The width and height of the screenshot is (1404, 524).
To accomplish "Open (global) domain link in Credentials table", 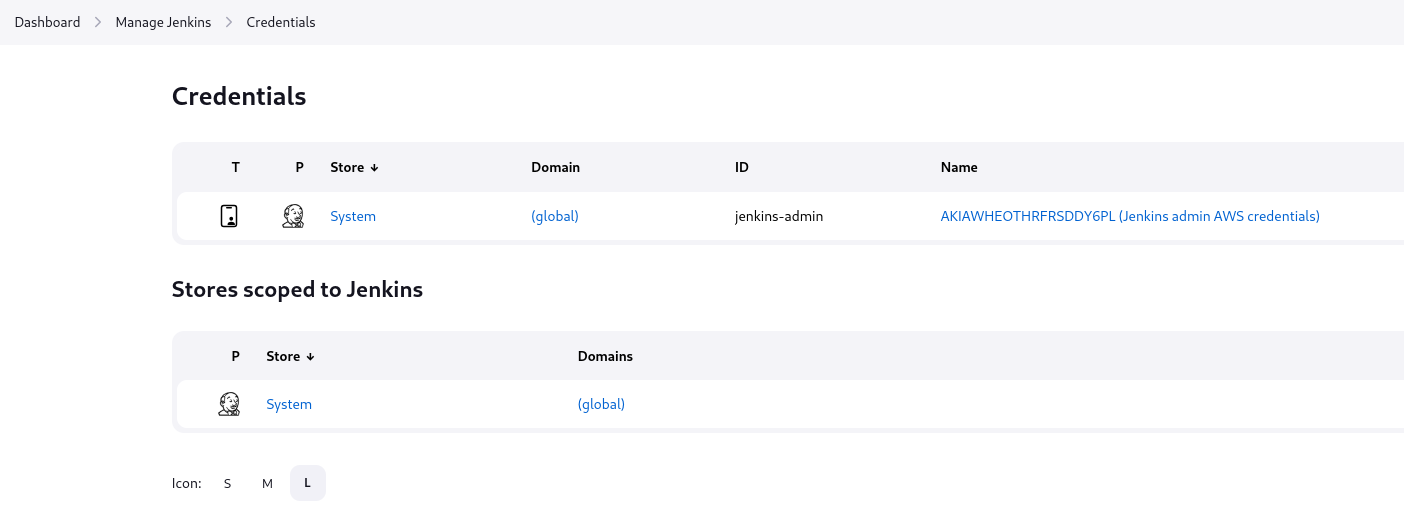I will coord(555,216).
